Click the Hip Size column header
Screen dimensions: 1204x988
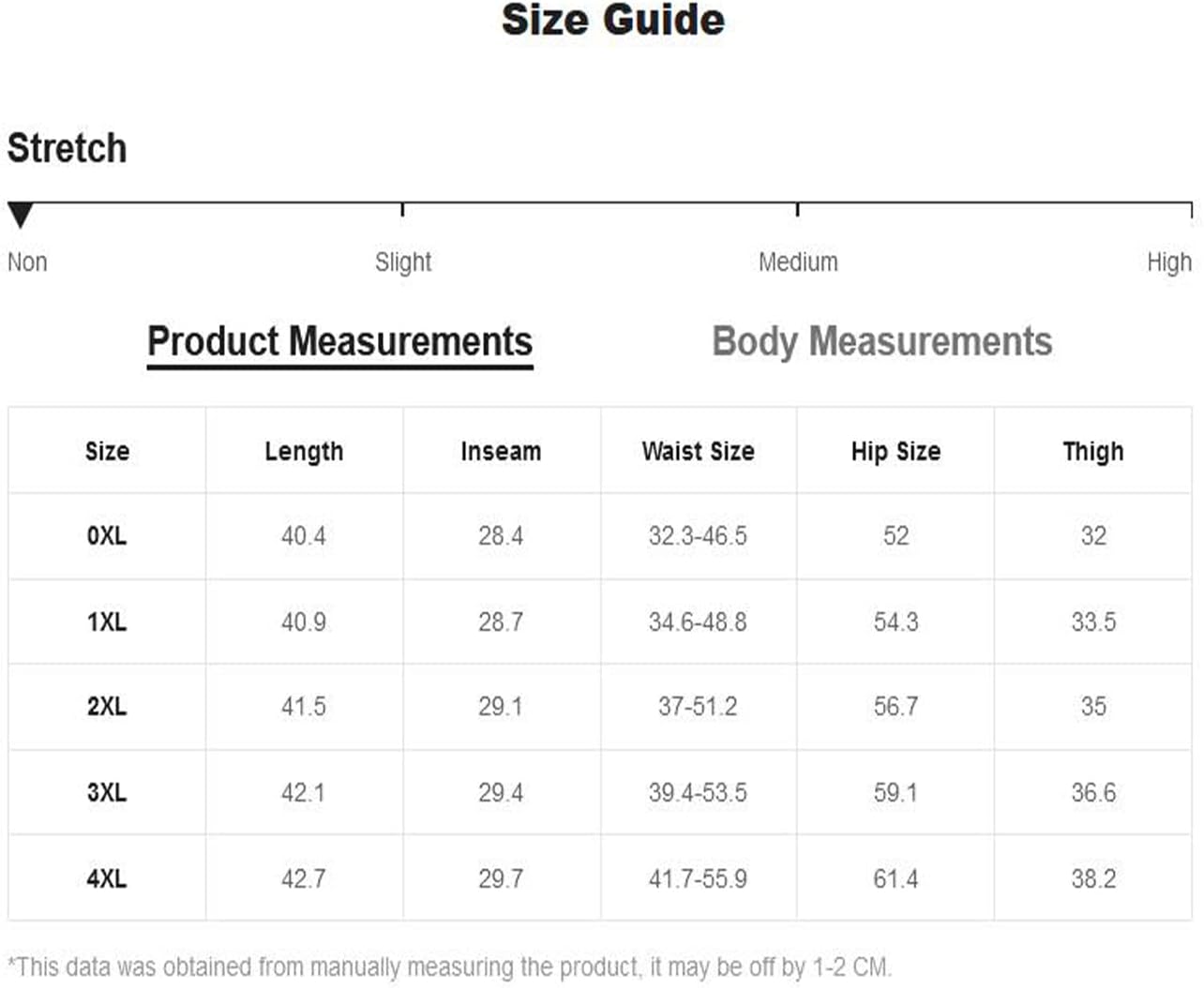click(895, 452)
